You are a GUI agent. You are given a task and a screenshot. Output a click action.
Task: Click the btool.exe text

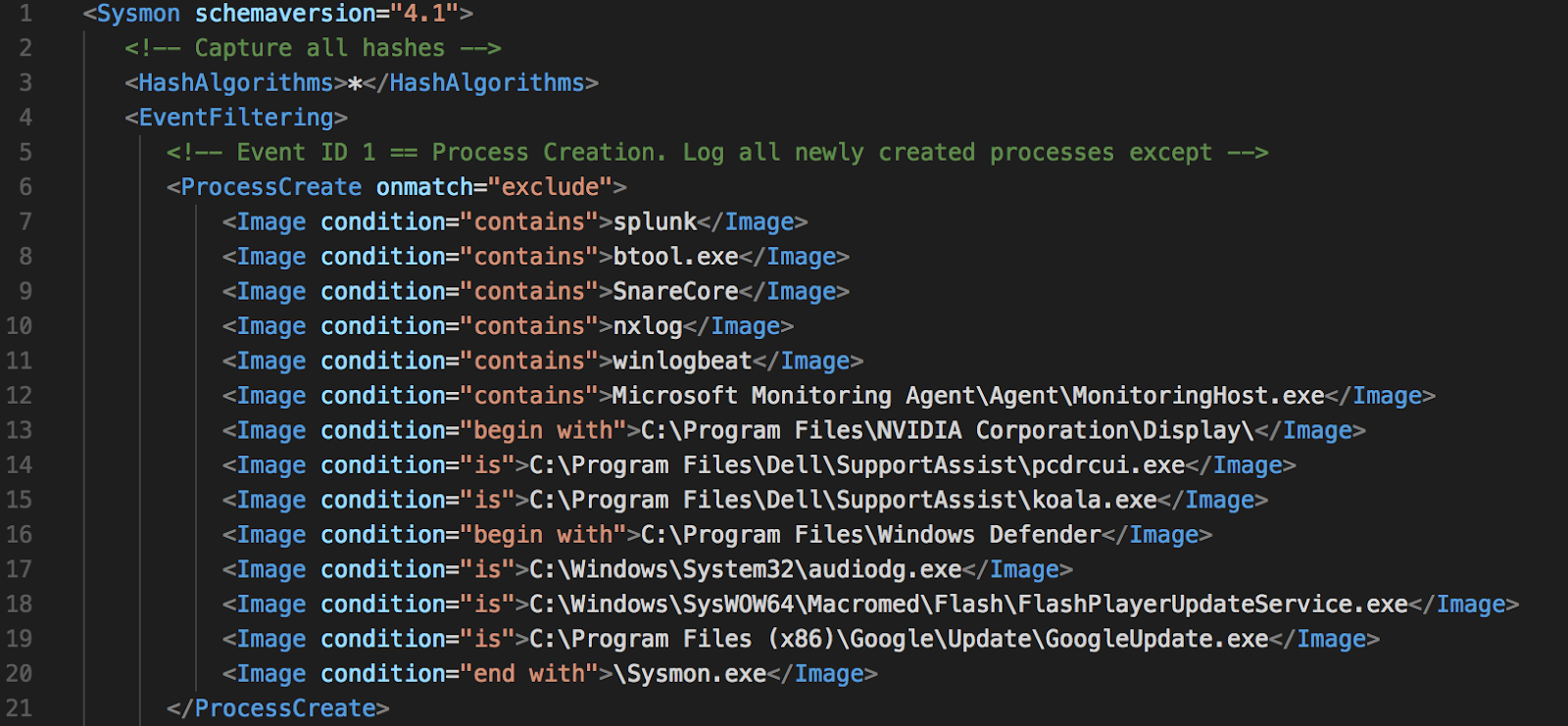pyautogui.click(x=675, y=257)
